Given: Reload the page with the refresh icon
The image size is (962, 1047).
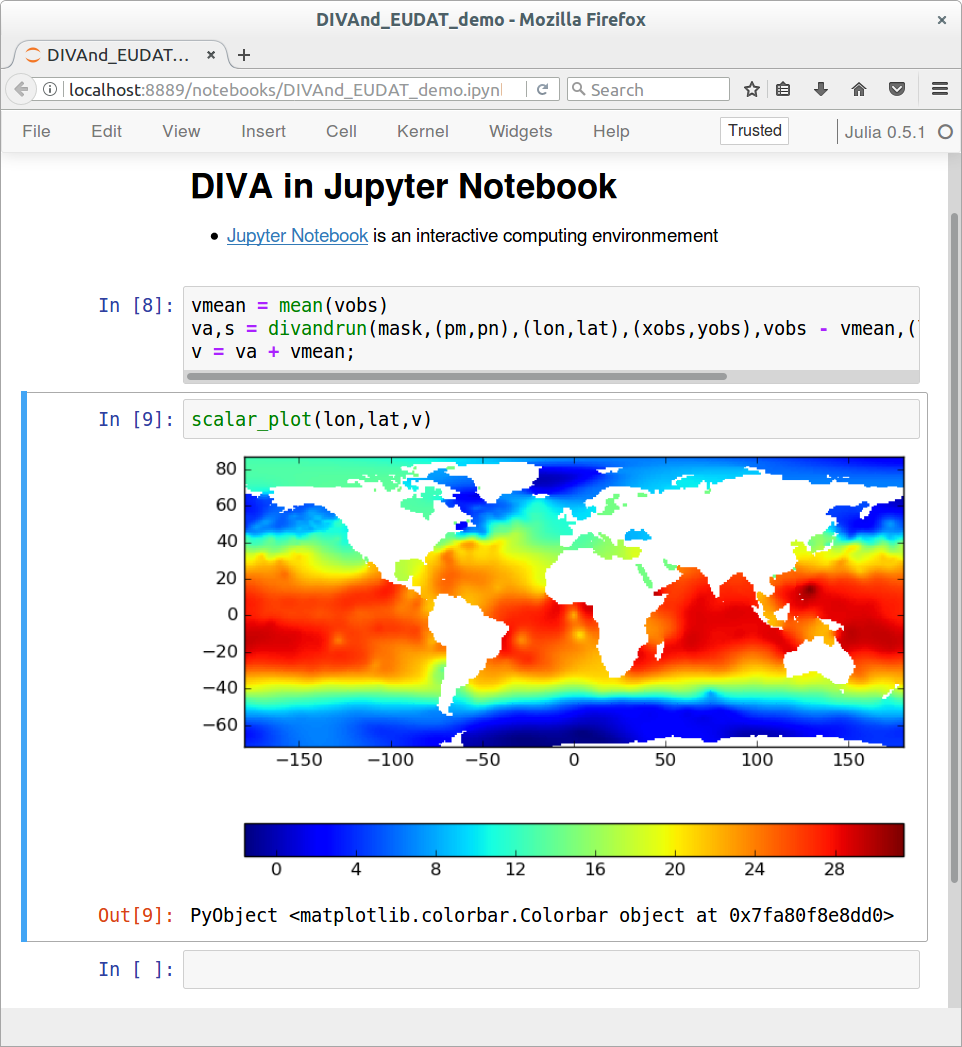Looking at the screenshot, I should point(543,90).
